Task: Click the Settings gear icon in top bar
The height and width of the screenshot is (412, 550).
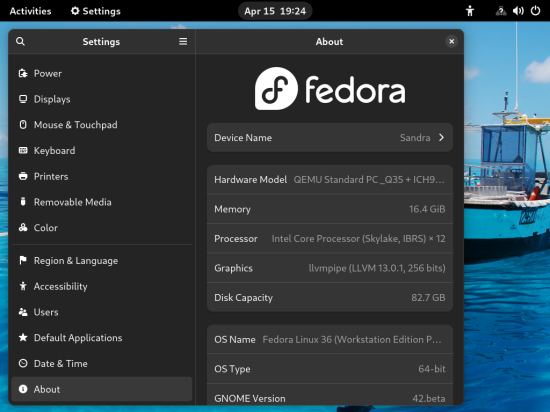Action: pyautogui.click(x=75, y=11)
